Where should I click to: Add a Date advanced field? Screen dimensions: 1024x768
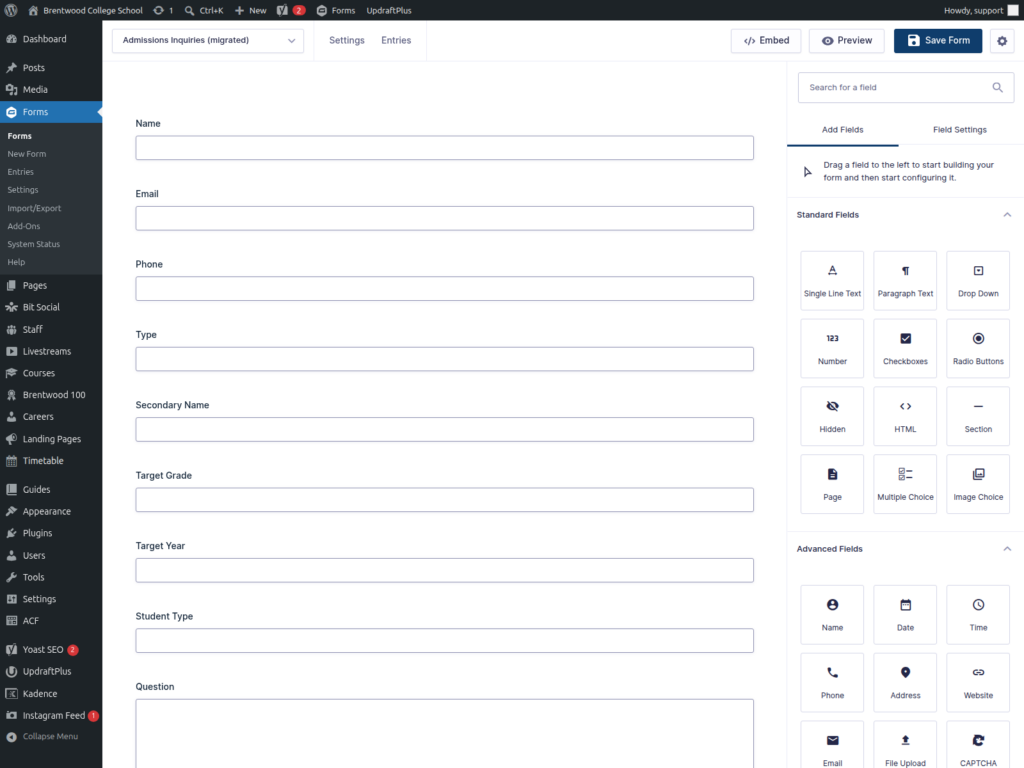coord(905,615)
